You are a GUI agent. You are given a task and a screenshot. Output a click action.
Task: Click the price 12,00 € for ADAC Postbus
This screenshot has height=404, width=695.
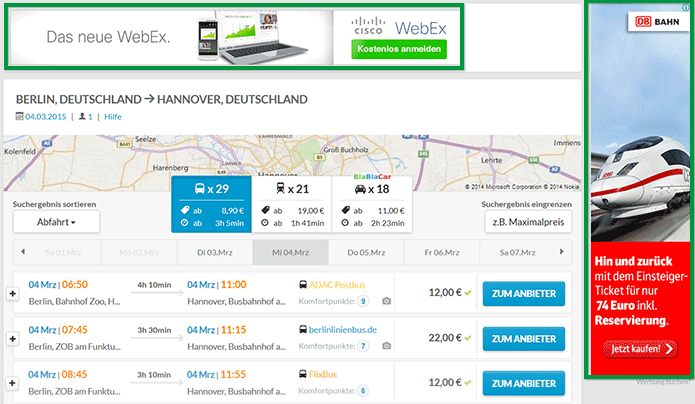tap(445, 293)
